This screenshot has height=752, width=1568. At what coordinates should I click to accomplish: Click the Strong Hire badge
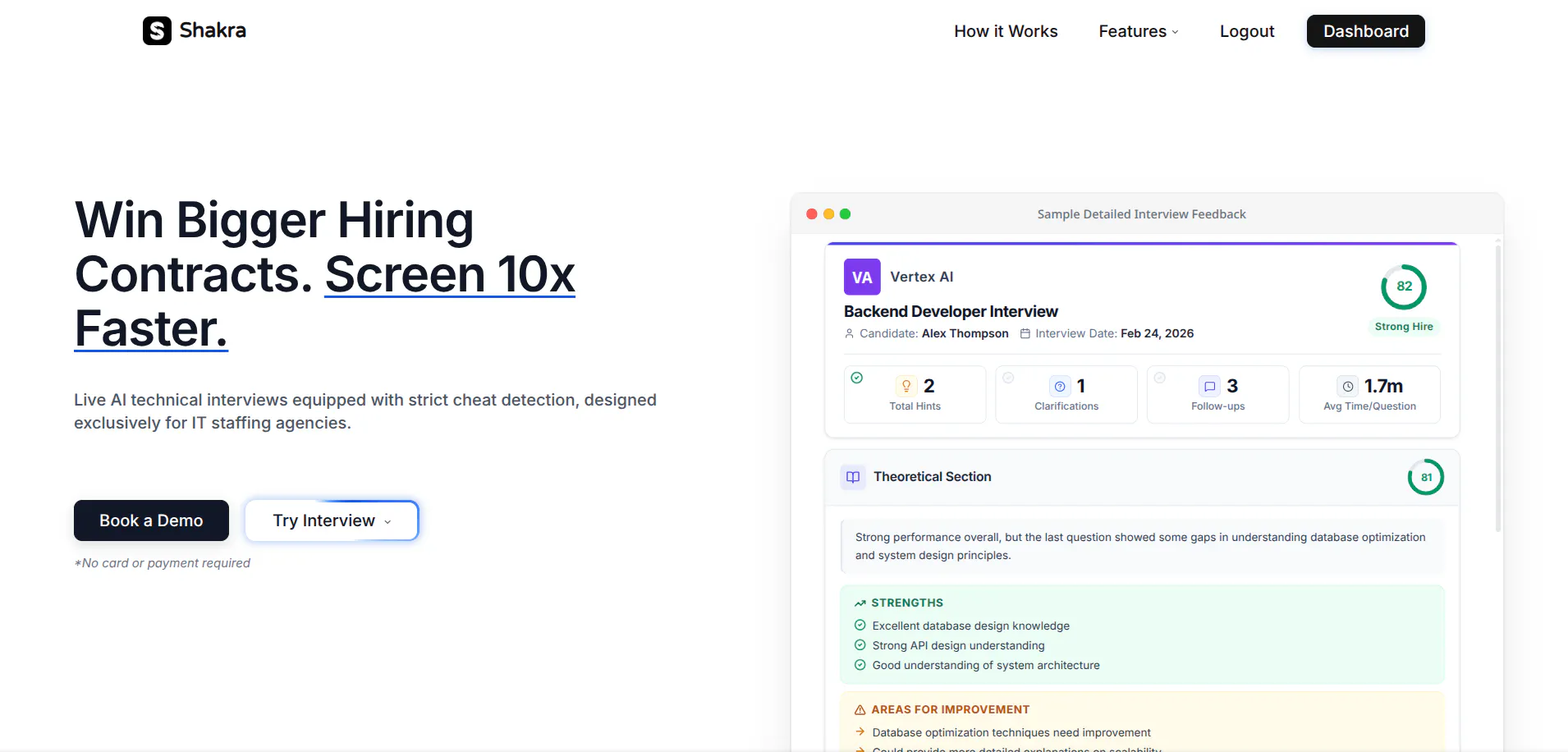click(1404, 327)
